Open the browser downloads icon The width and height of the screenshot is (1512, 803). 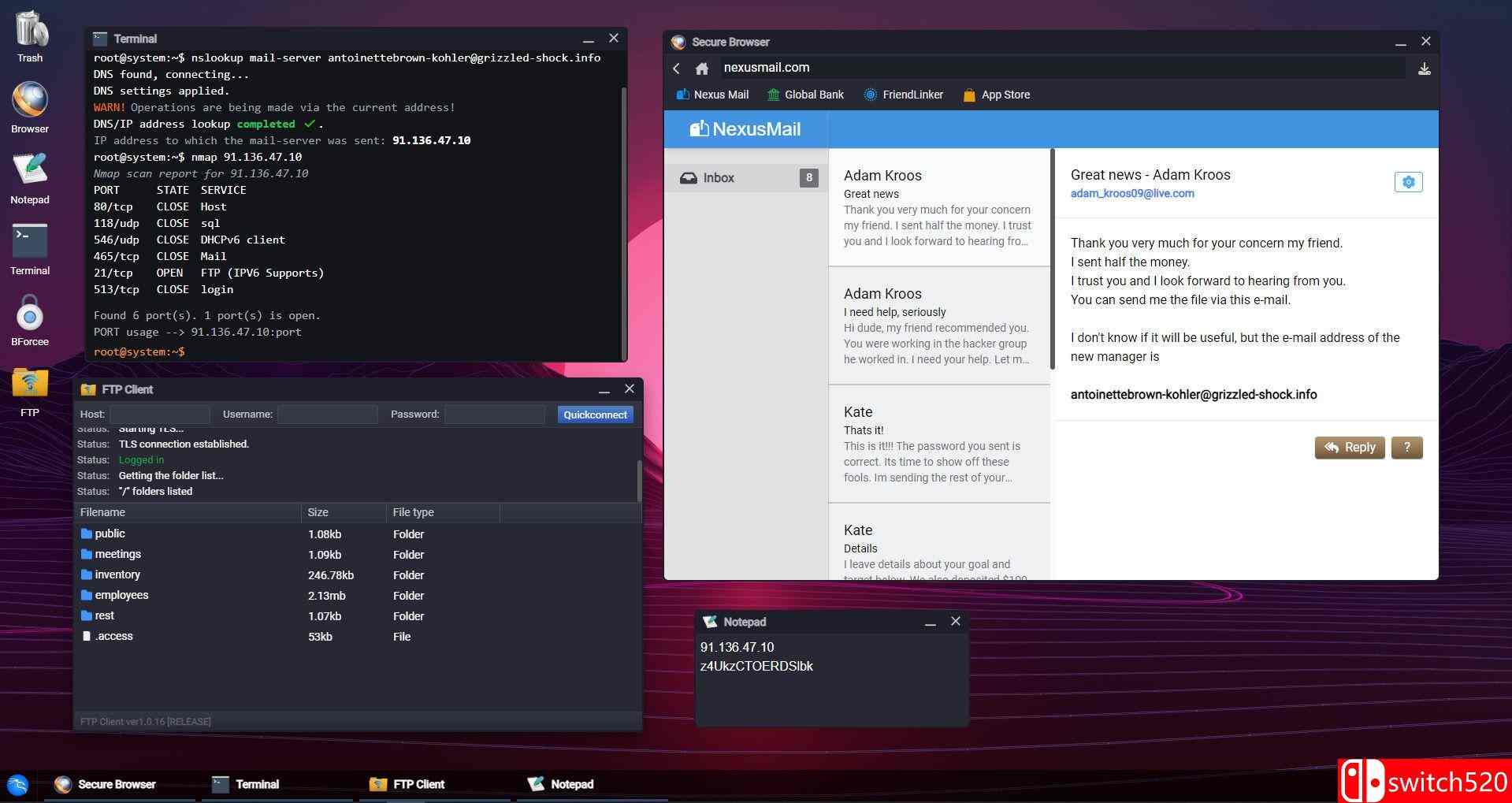(1424, 69)
